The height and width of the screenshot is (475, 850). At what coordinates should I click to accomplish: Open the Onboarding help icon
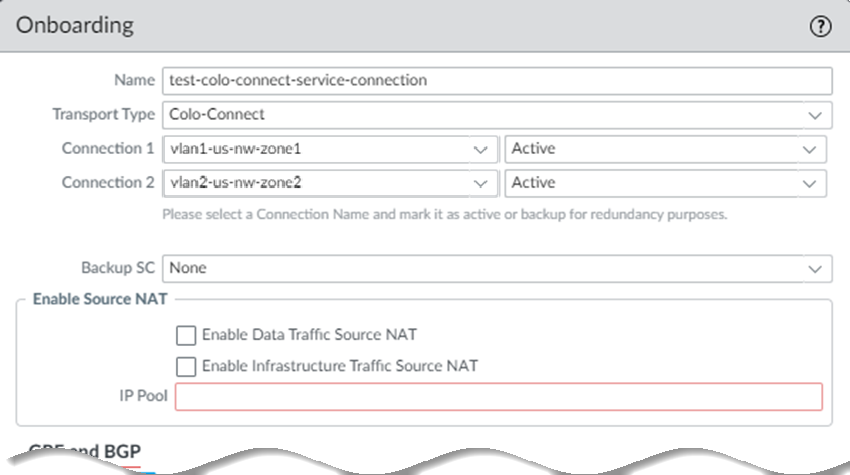(x=820, y=28)
